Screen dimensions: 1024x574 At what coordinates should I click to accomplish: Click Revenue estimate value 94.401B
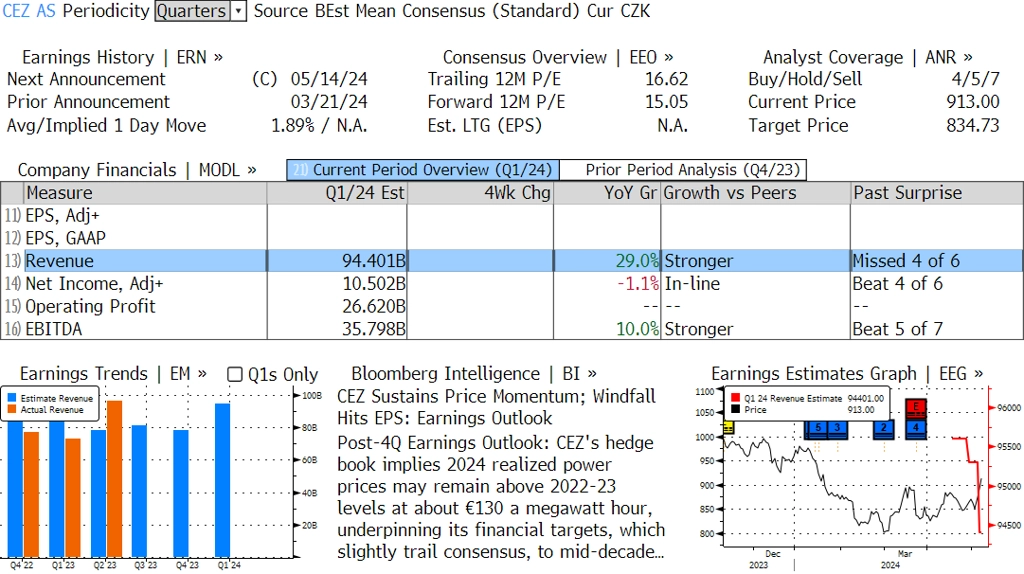click(x=374, y=261)
